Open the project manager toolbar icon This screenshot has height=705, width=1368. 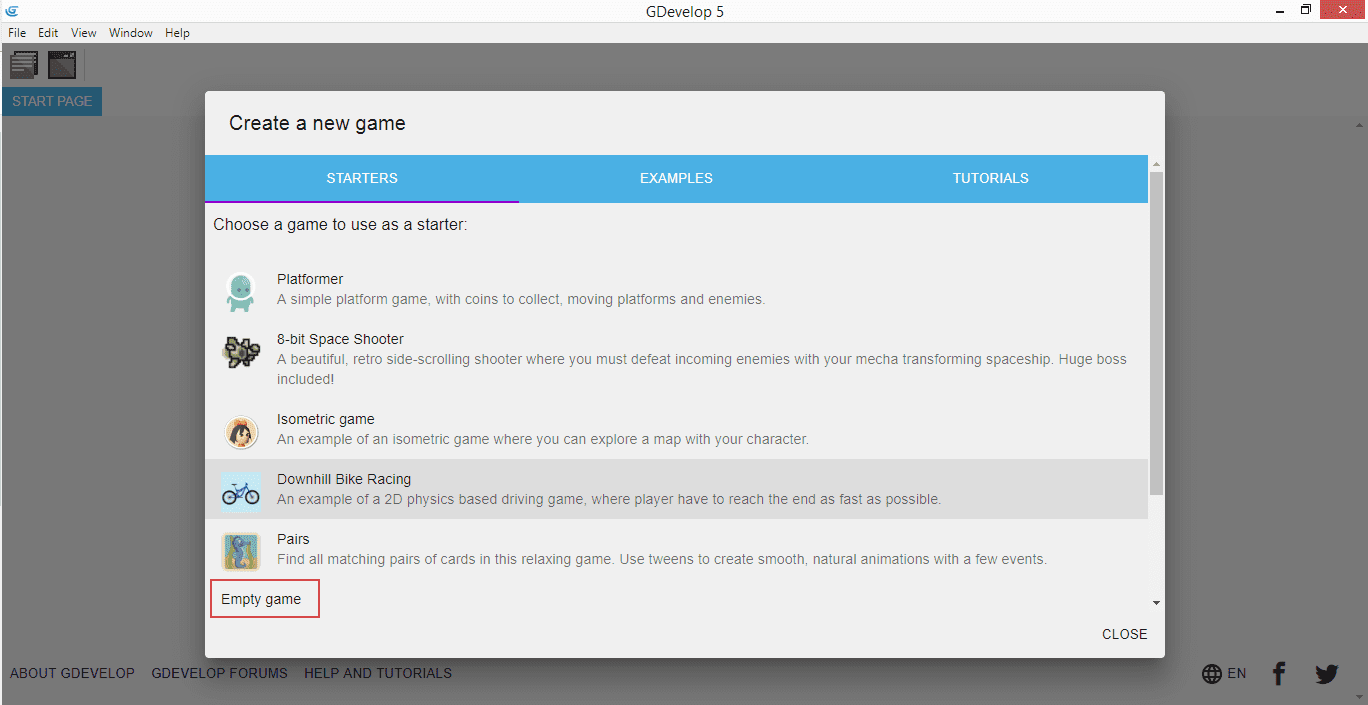point(24,65)
